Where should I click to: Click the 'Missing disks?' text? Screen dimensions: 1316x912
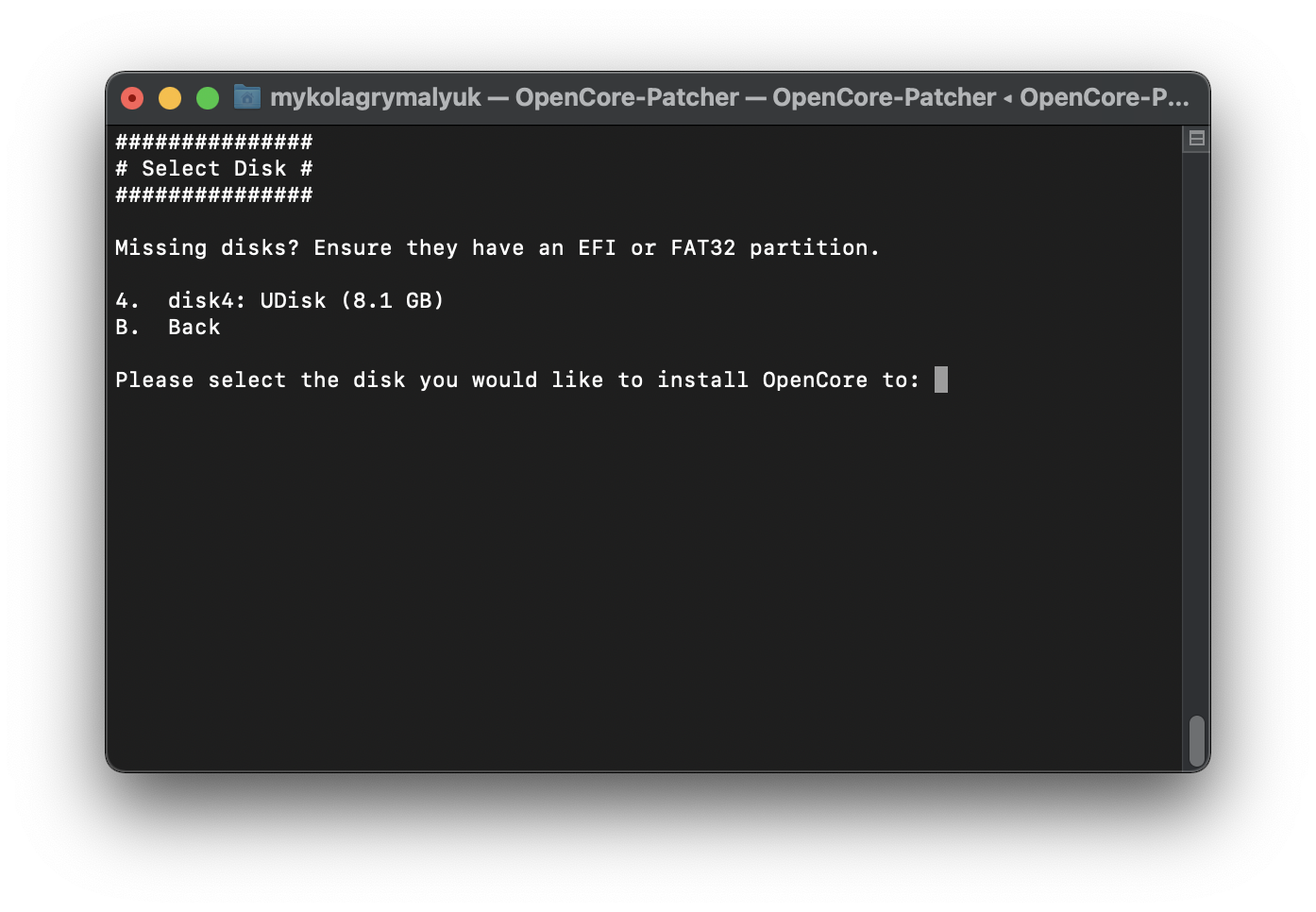click(207, 248)
